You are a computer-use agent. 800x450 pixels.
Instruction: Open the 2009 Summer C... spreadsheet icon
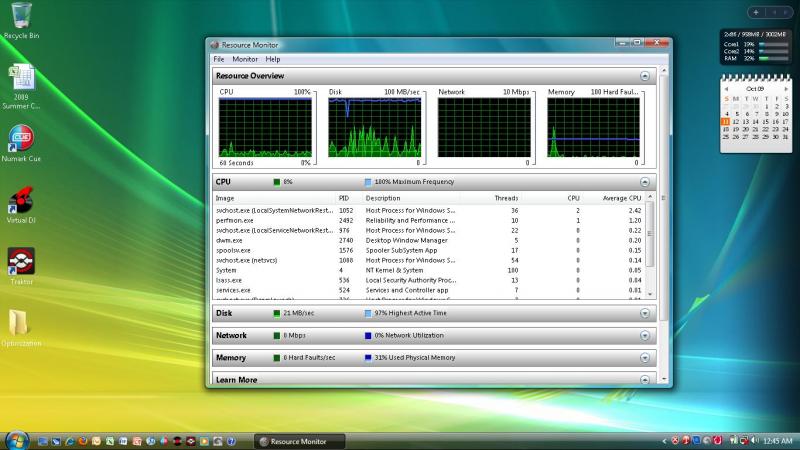(x=21, y=86)
